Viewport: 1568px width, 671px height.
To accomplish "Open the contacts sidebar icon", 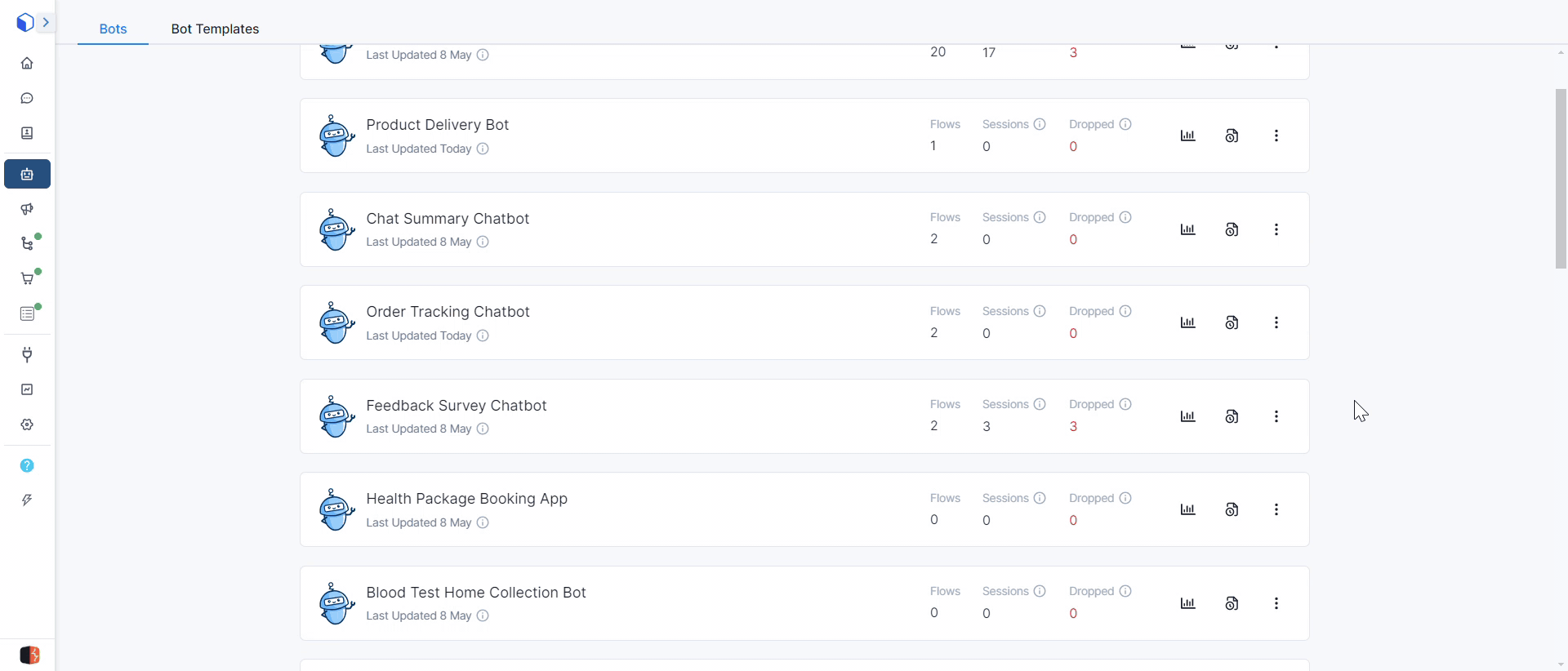I will 27,133.
